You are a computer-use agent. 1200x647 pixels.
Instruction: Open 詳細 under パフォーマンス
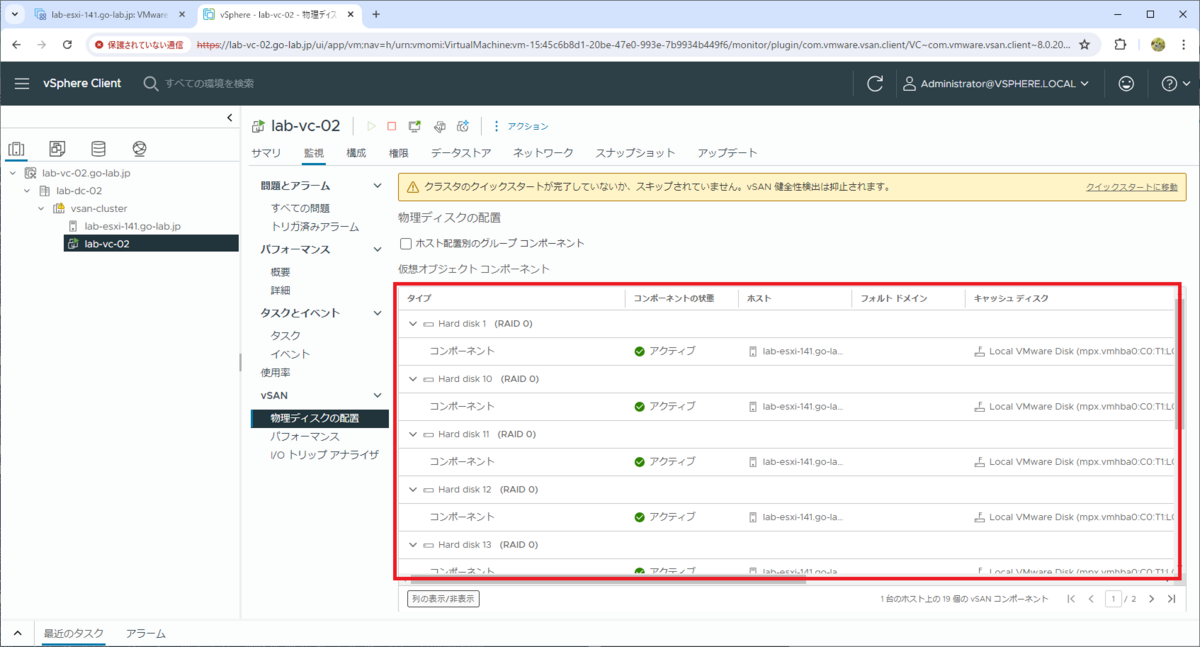click(x=280, y=290)
